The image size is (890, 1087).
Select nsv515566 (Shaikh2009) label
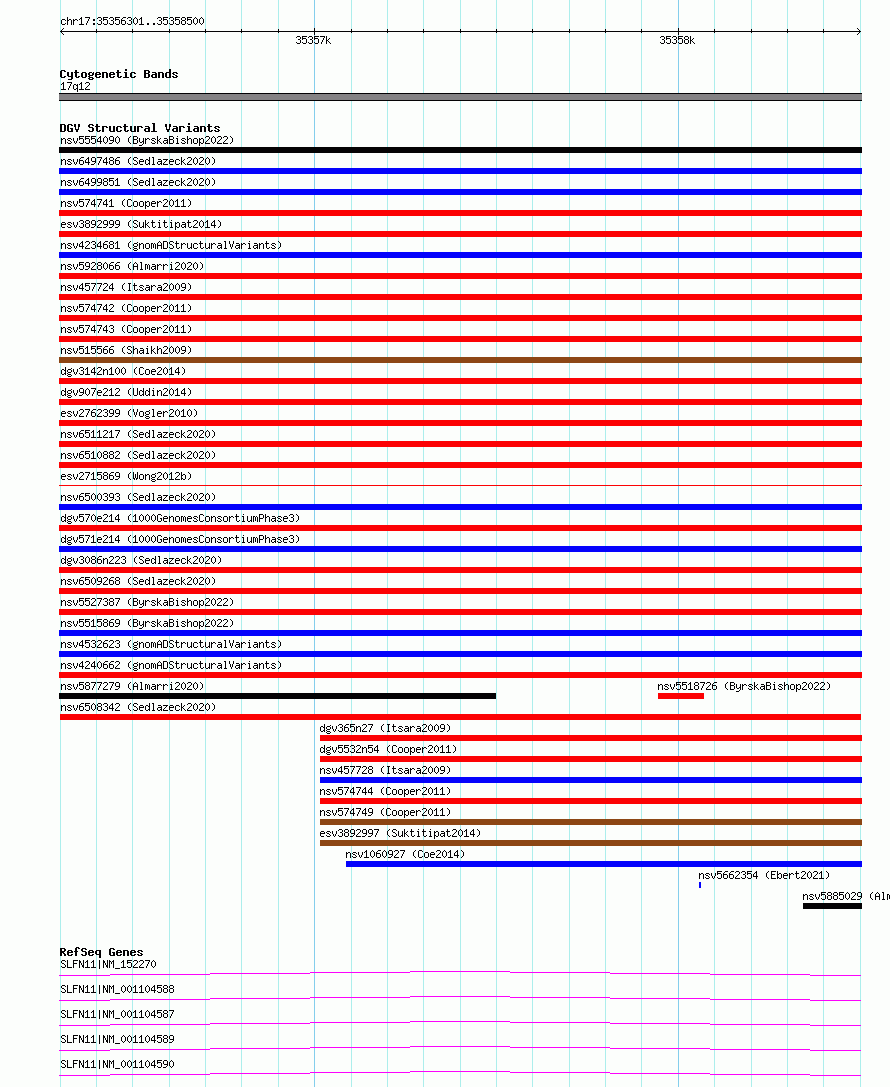(x=126, y=350)
